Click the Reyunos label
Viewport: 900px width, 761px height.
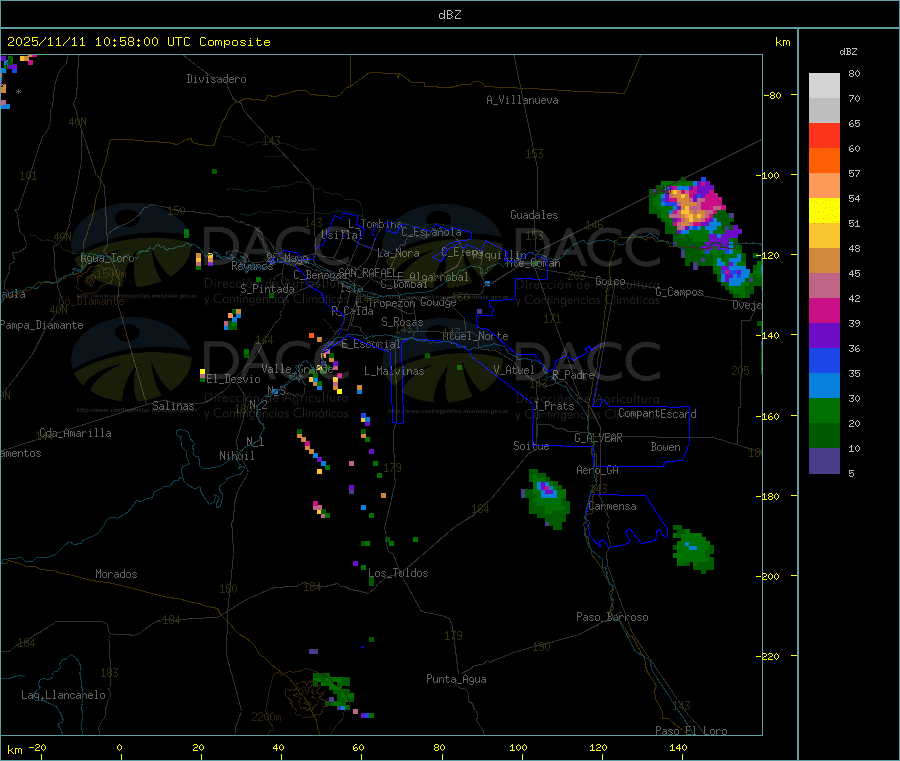(x=253, y=266)
